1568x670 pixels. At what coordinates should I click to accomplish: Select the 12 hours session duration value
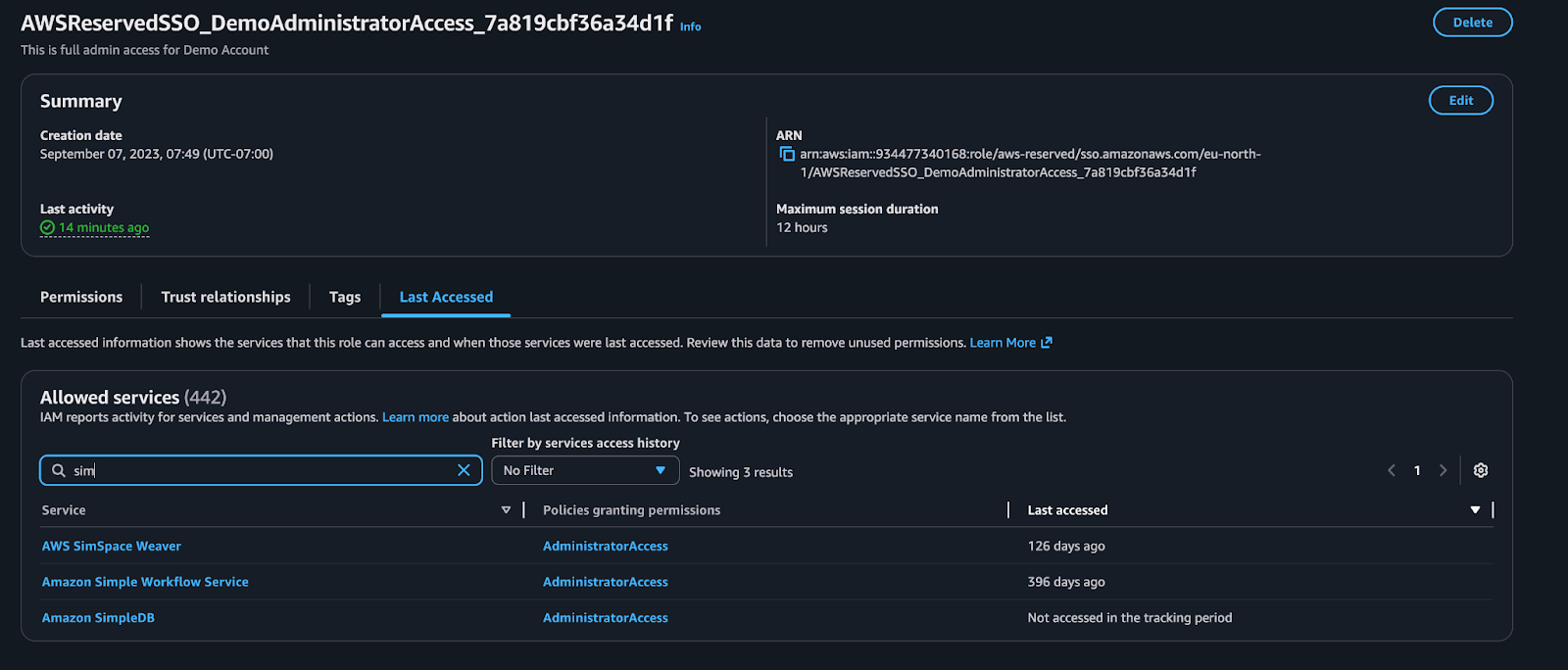pos(802,227)
